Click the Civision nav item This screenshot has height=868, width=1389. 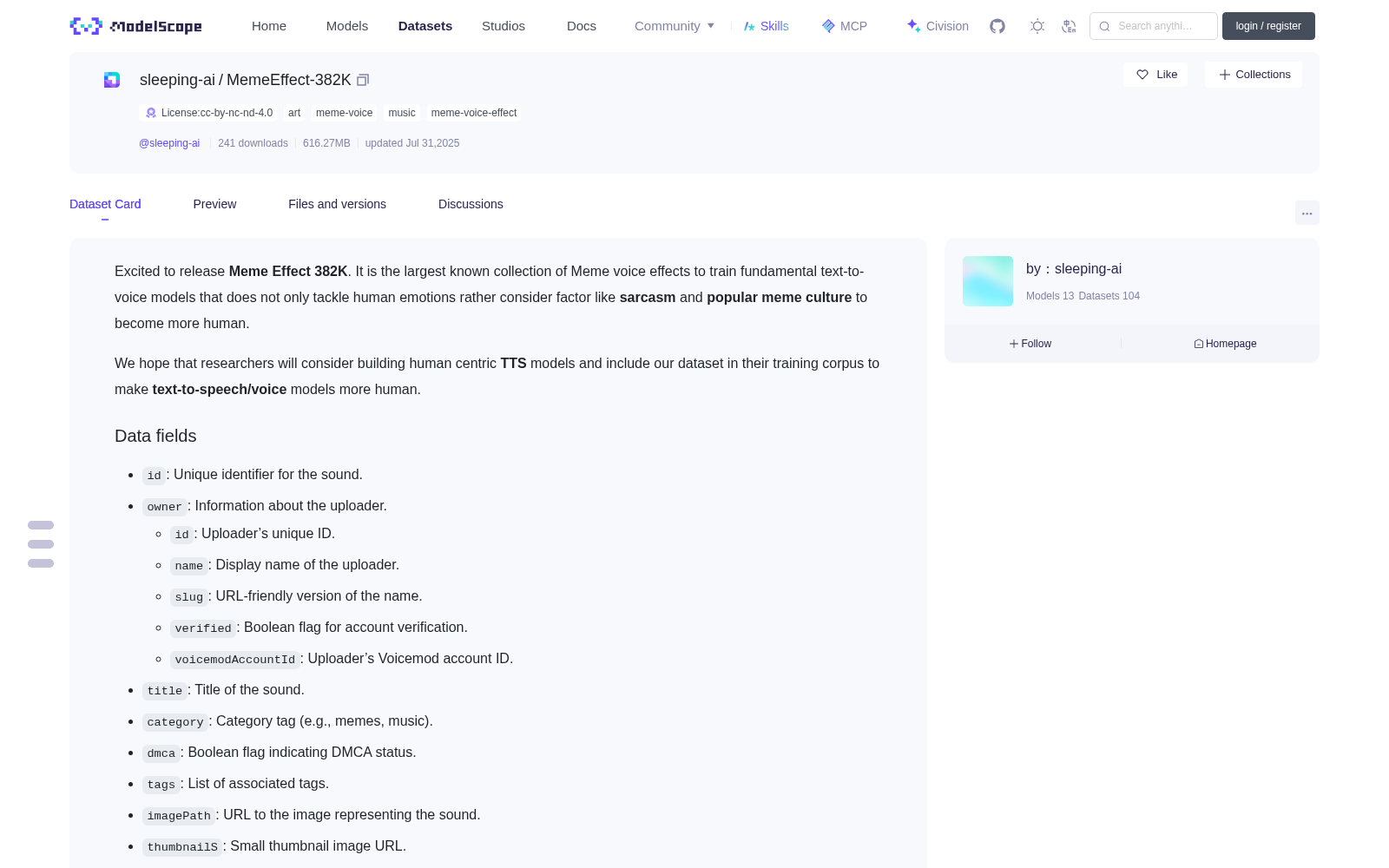coord(938,26)
